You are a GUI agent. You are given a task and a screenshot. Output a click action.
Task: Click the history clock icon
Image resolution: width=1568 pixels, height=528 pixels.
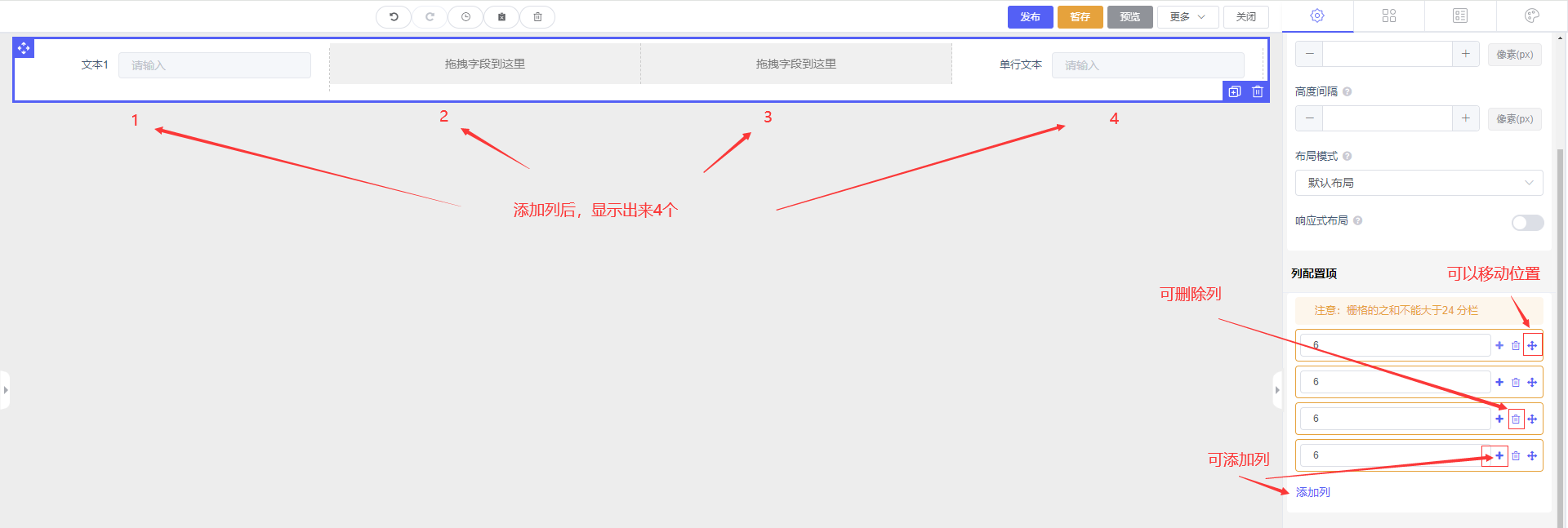[x=465, y=16]
